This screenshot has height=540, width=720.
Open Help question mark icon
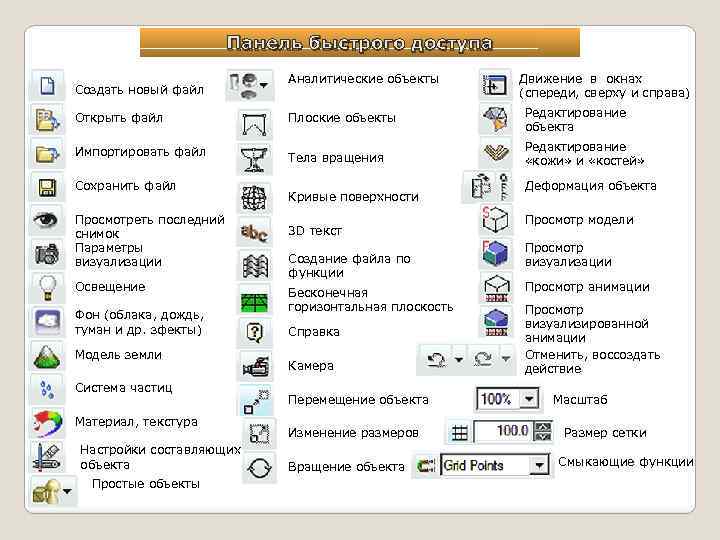click(254, 332)
